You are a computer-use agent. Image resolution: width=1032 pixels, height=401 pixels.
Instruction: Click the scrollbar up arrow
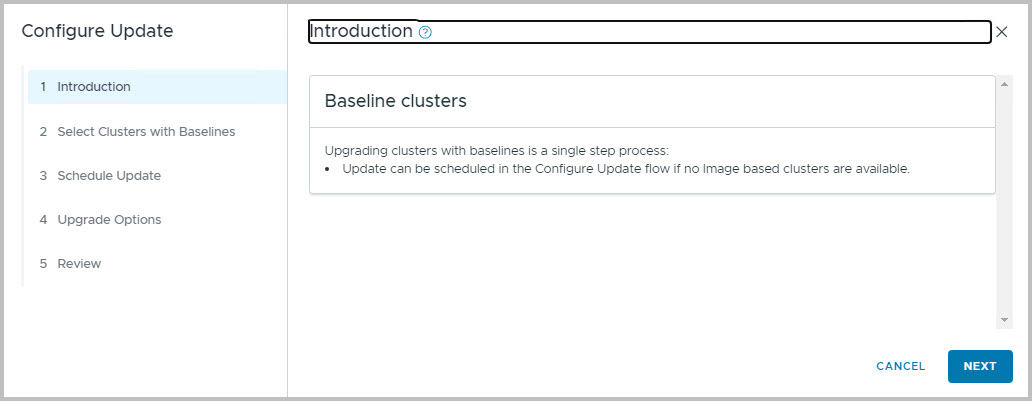[x=1004, y=84]
